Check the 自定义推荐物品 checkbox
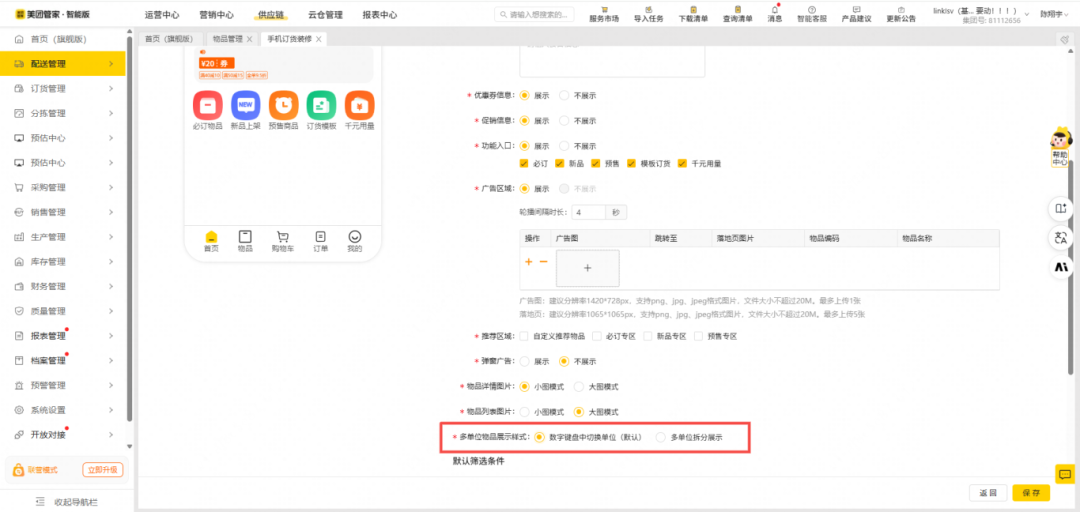The height and width of the screenshot is (512, 1080). (x=524, y=336)
